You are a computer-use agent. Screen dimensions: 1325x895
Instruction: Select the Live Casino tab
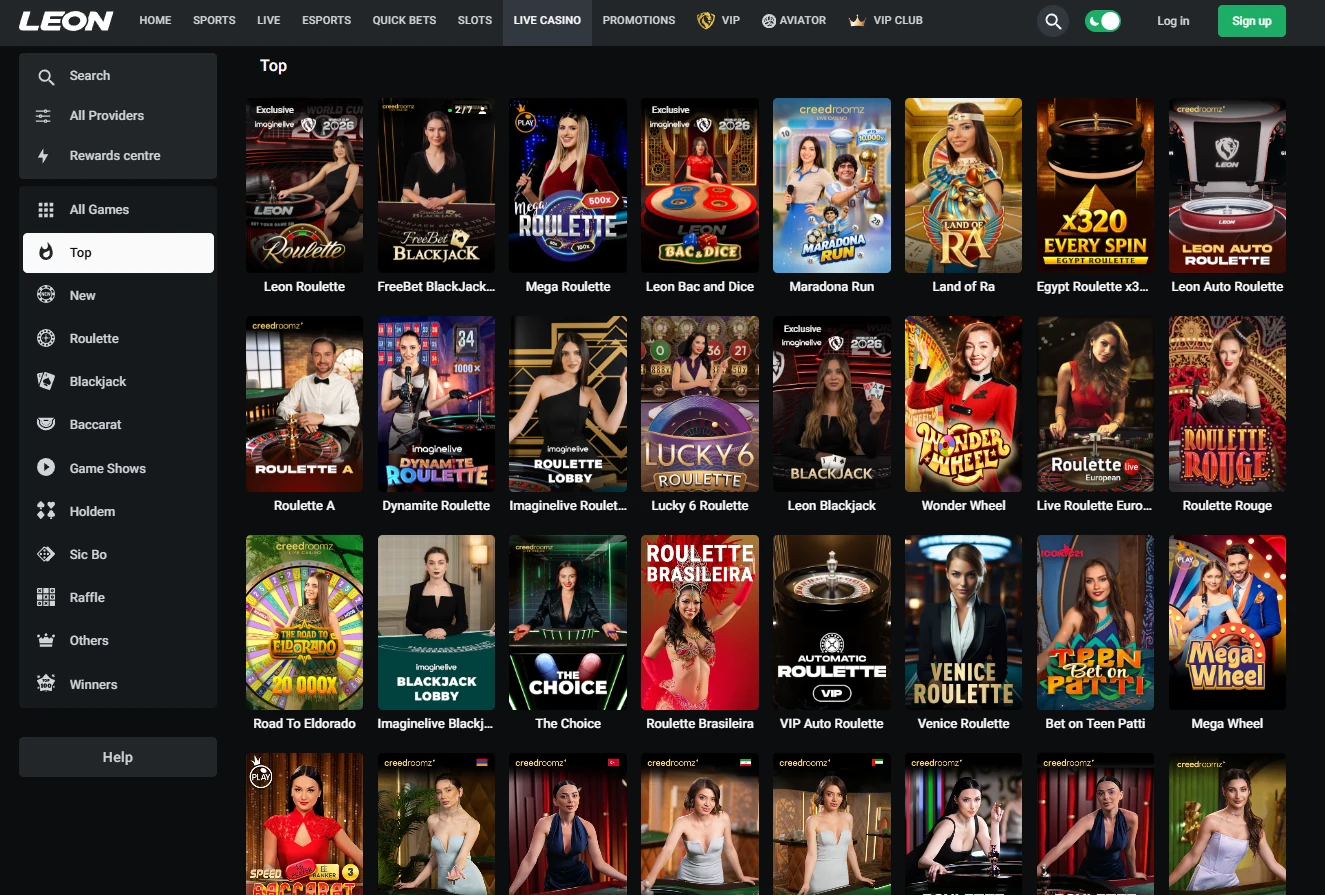(x=547, y=21)
